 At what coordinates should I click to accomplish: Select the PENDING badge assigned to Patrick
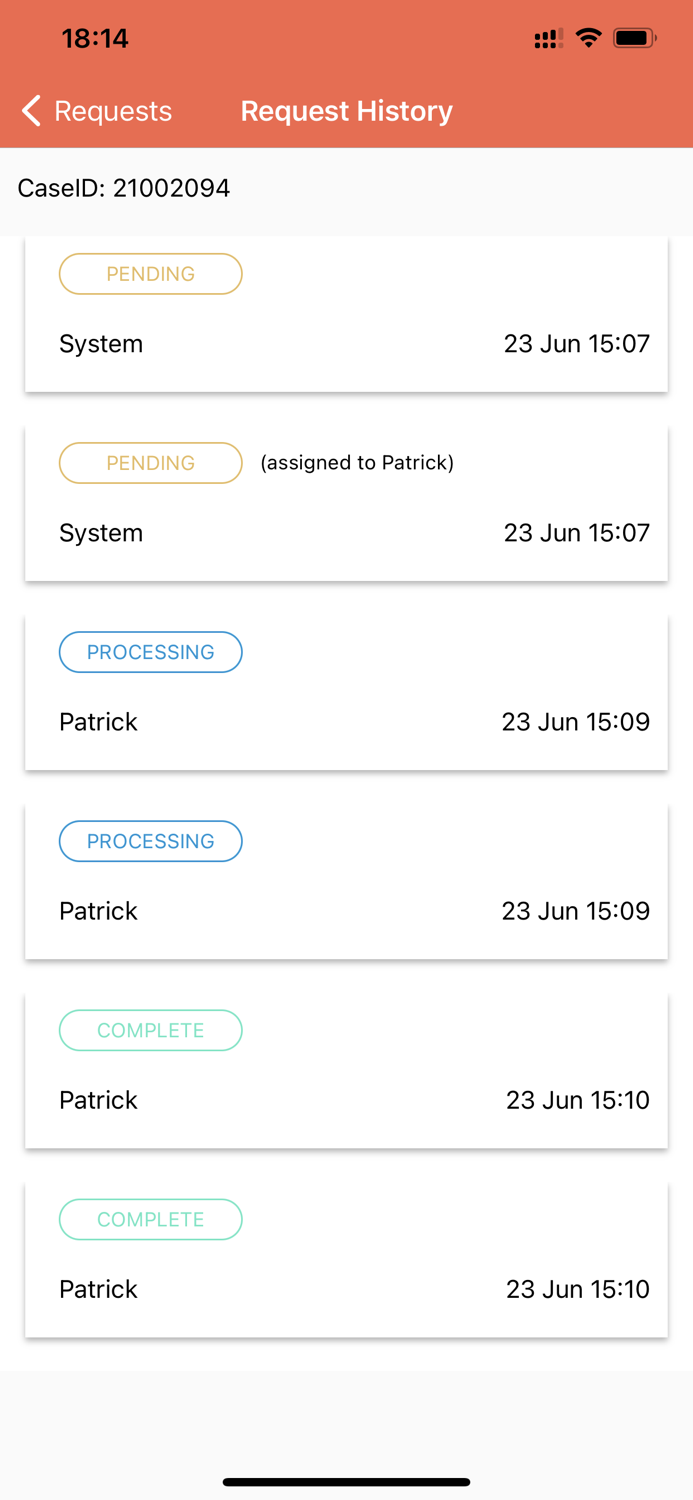(150, 462)
